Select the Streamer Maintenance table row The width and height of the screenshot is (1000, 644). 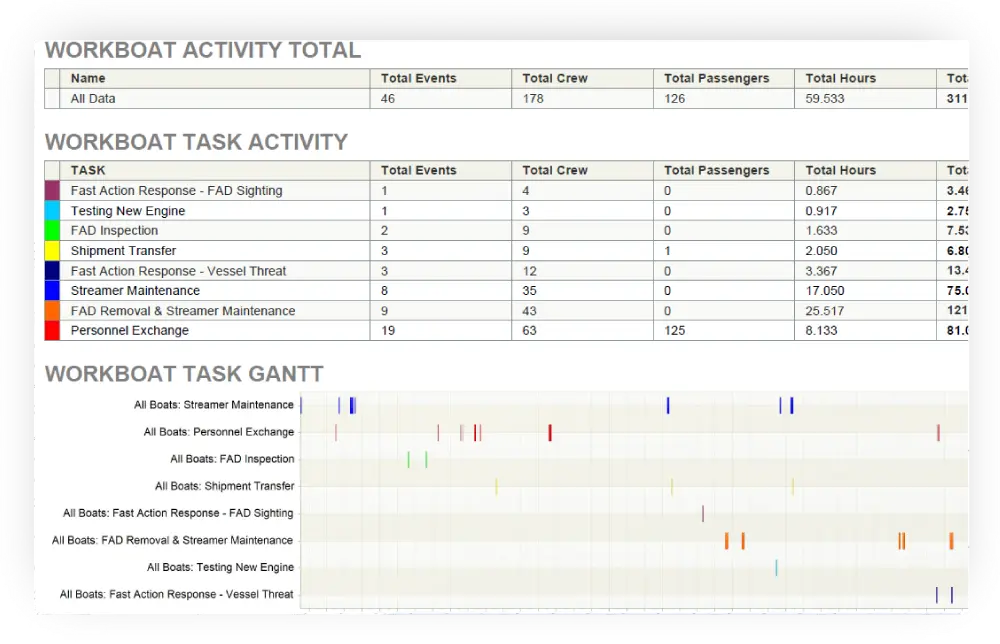pyautogui.click(x=506, y=290)
